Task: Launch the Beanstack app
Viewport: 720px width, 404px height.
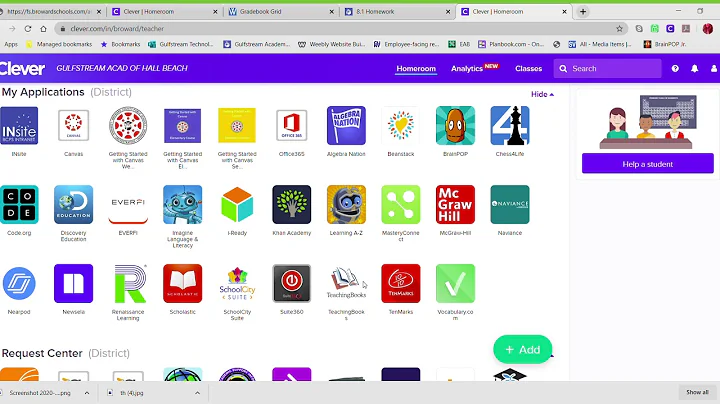Action: coord(401,125)
